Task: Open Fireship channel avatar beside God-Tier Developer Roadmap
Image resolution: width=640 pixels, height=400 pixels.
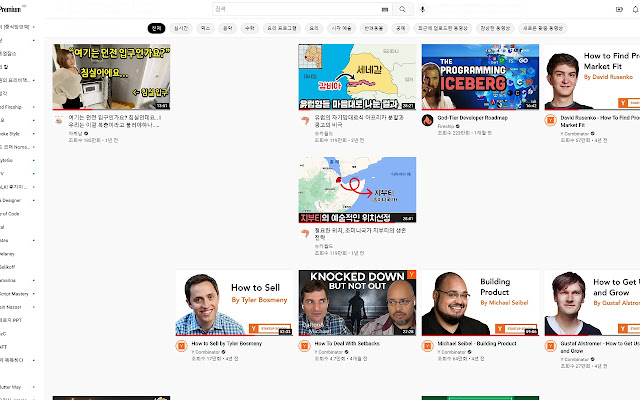Action: click(427, 120)
